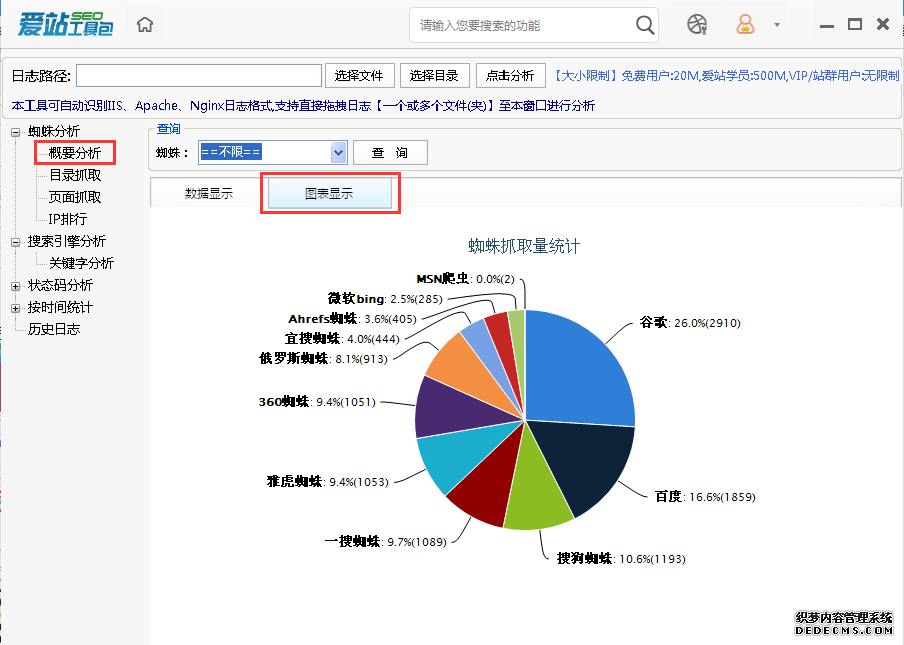The width and height of the screenshot is (904, 645).
Task: Collapse the 蜘蛛分析 tree node
Action: tap(15, 132)
